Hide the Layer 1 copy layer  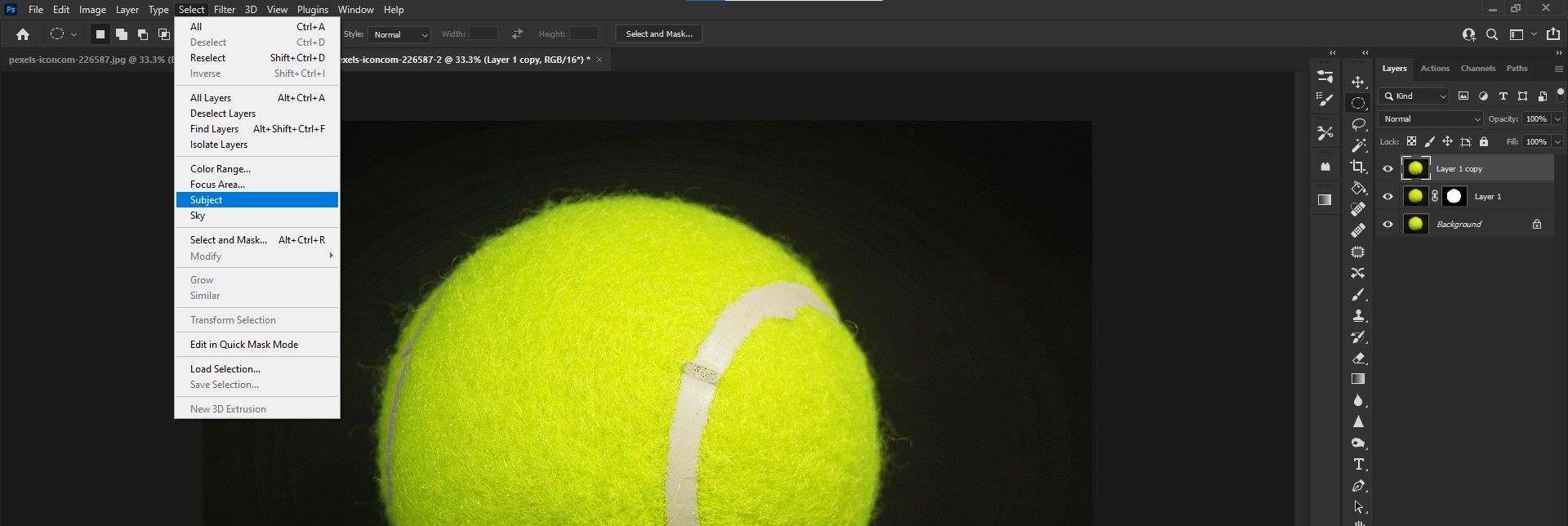click(1388, 169)
